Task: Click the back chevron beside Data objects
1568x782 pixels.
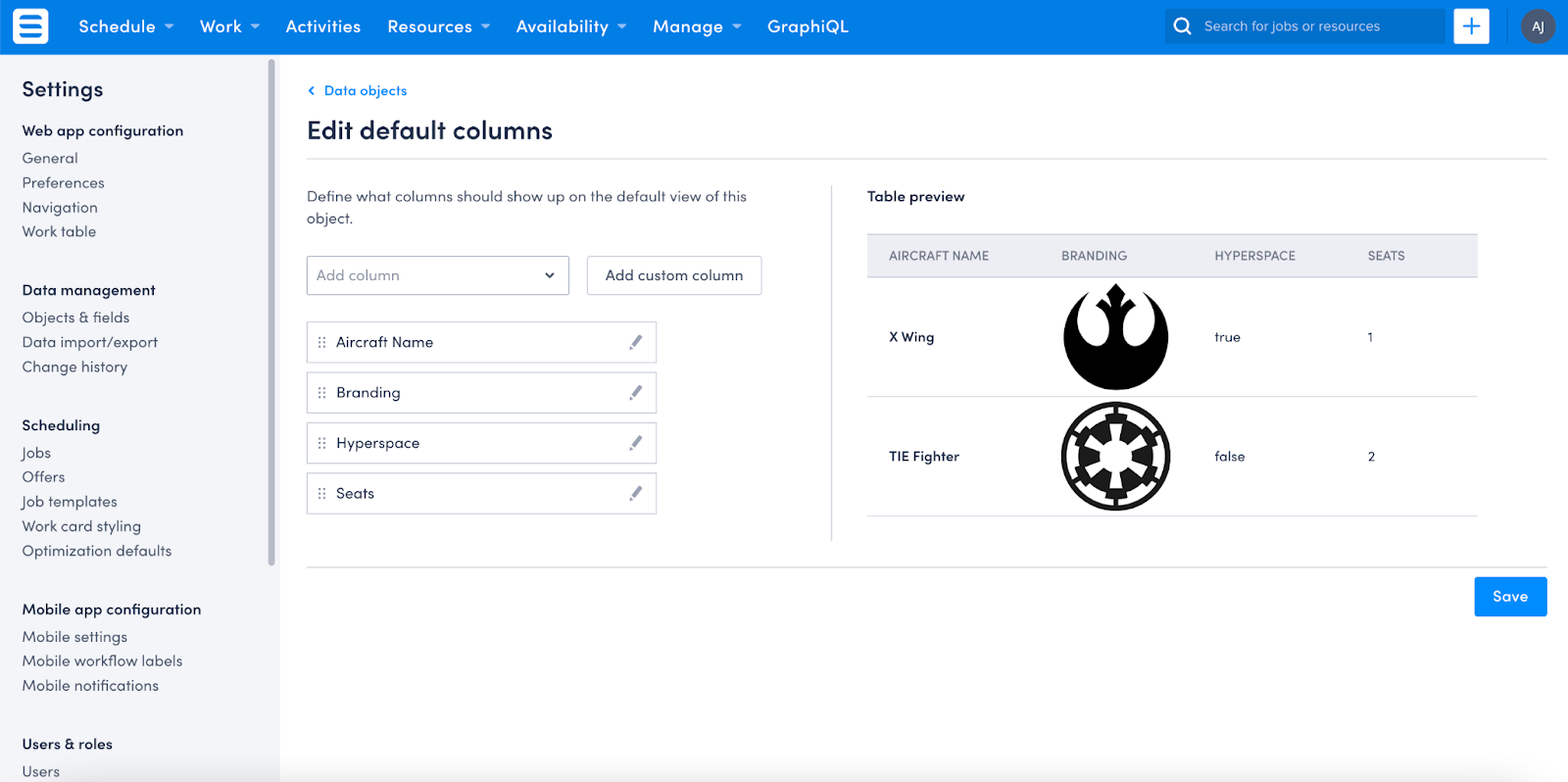Action: point(312,91)
